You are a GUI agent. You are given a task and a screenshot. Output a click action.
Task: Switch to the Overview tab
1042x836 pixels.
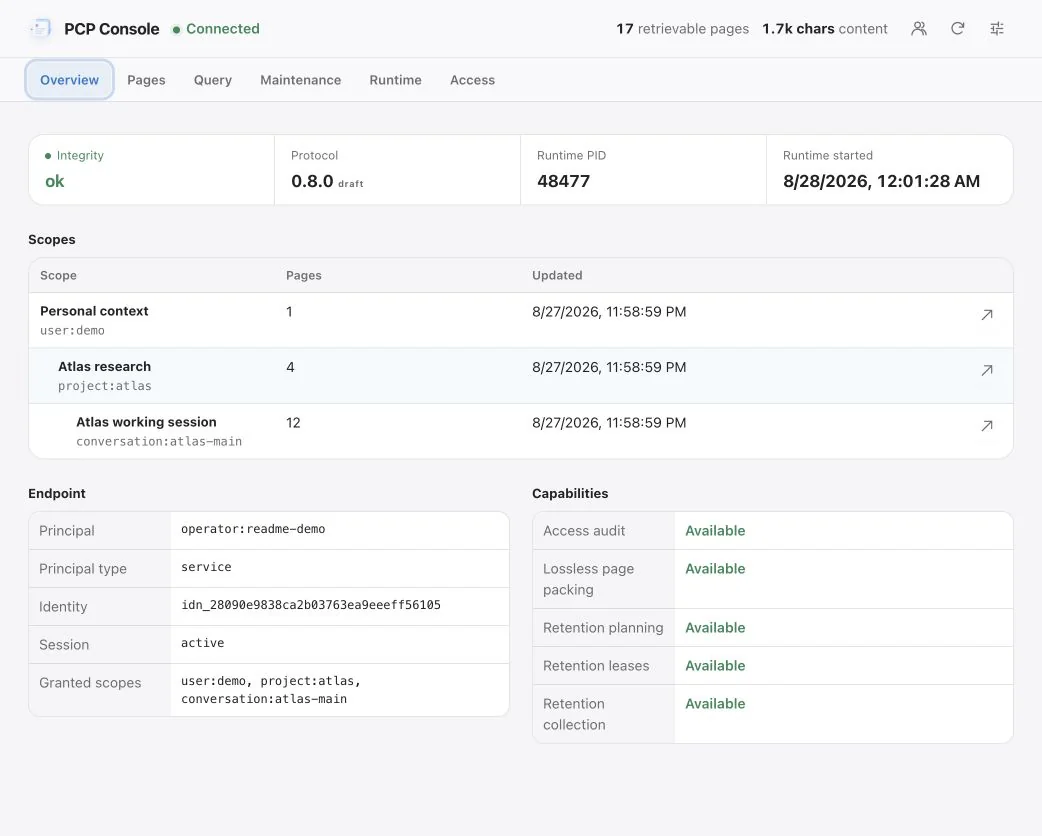coord(69,80)
